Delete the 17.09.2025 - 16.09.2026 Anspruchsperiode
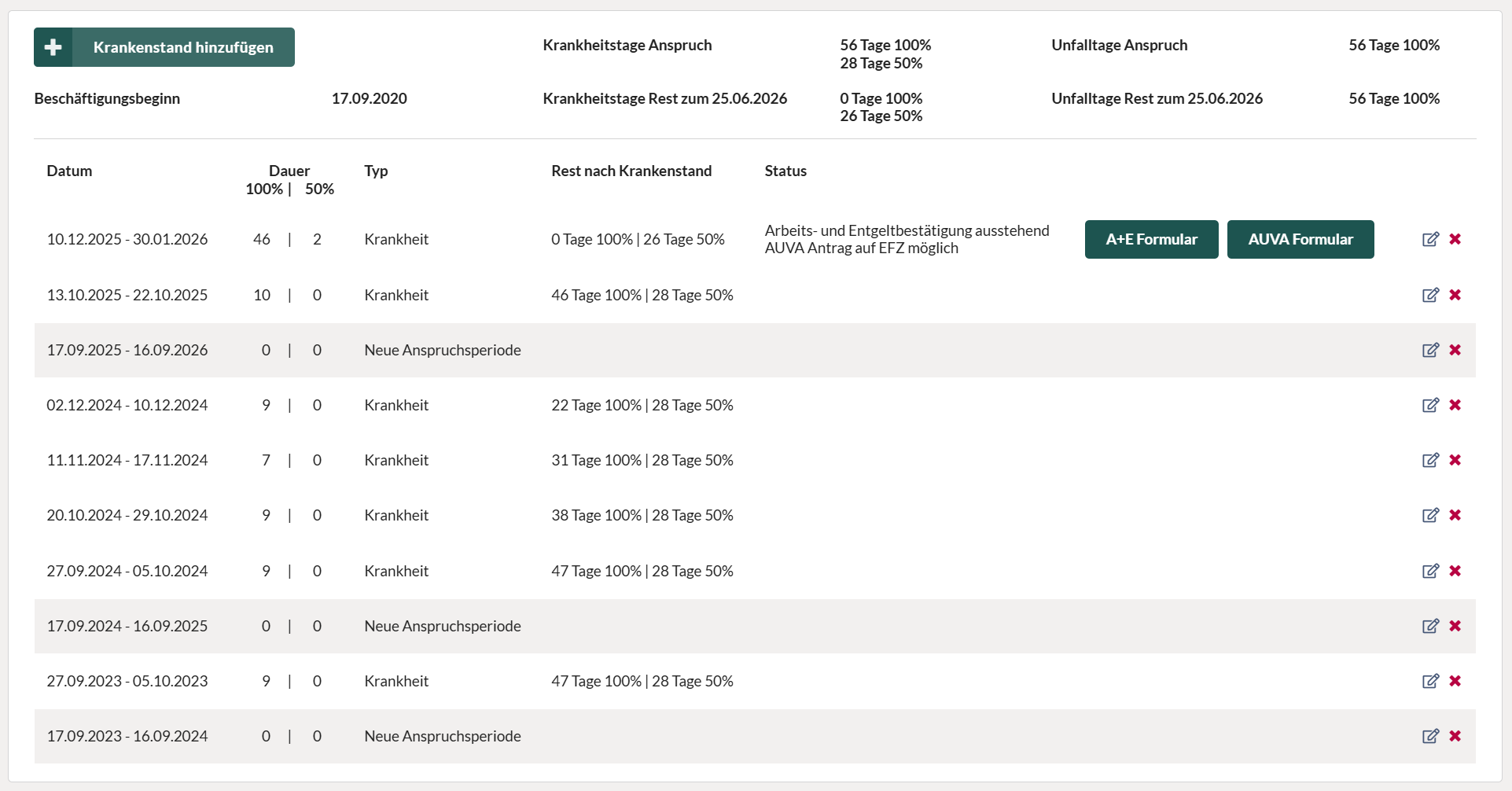The height and width of the screenshot is (791, 1512). point(1455,350)
